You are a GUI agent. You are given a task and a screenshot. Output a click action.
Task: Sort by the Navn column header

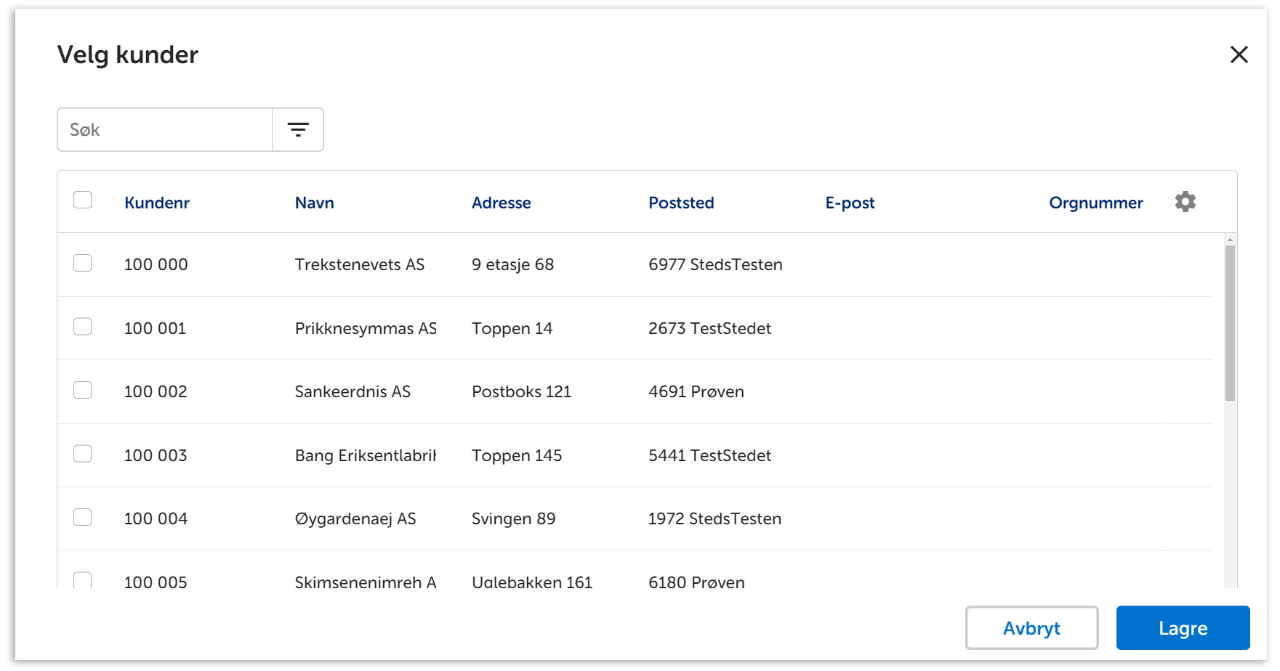[x=314, y=203]
